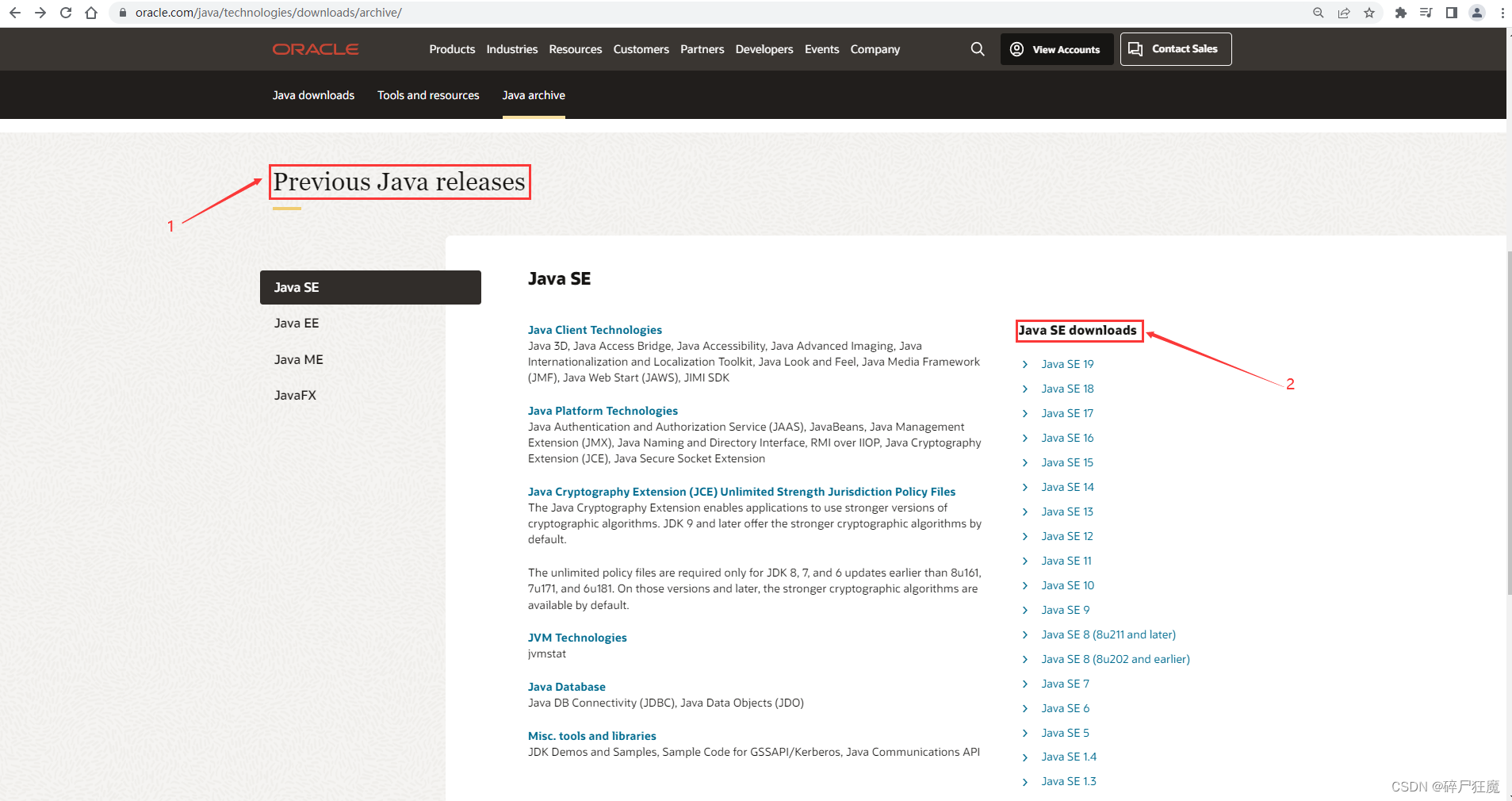The width and height of the screenshot is (1512, 801).
Task: Open the Events menu
Action: click(822, 49)
